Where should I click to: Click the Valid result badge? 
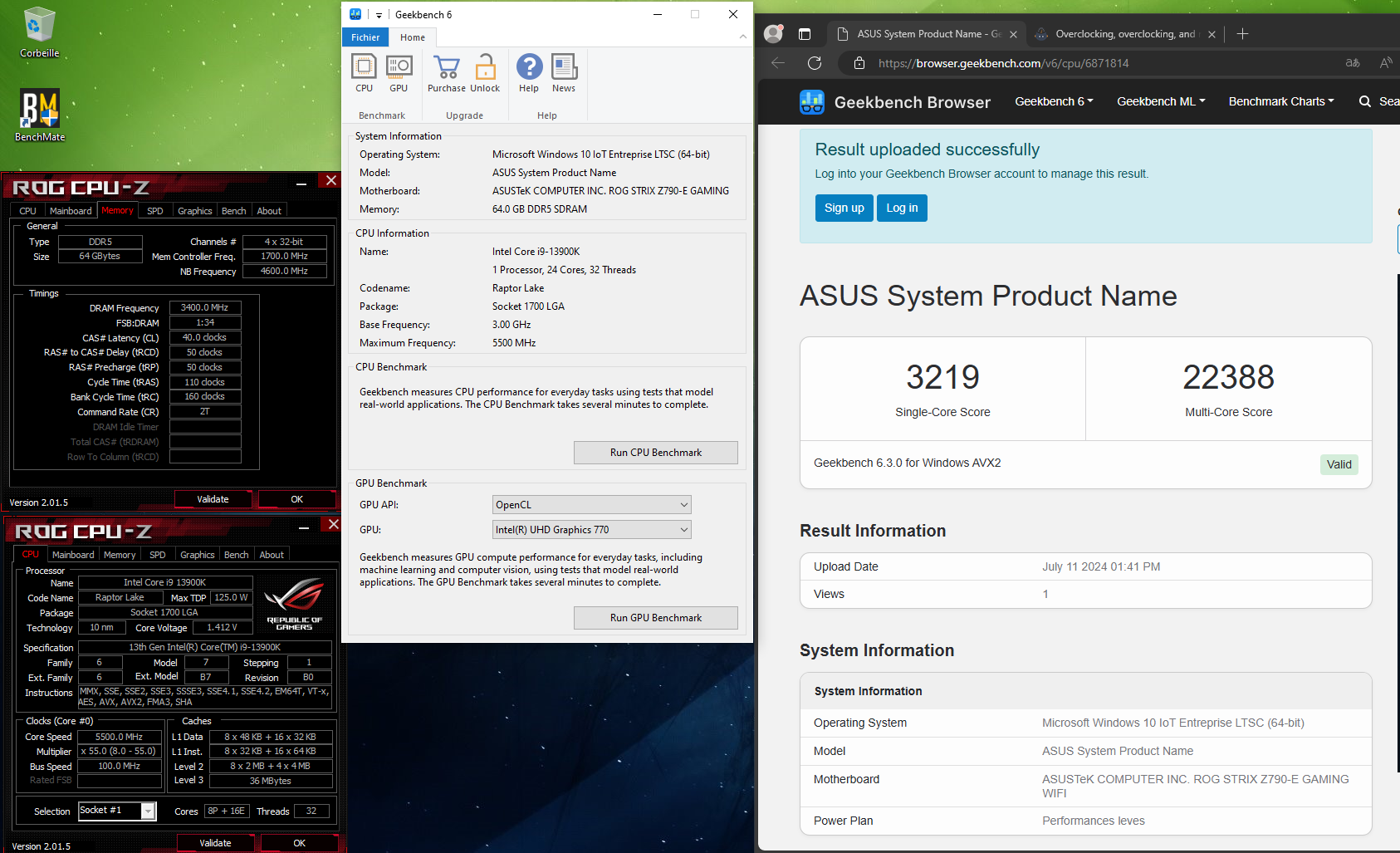pyautogui.click(x=1339, y=464)
